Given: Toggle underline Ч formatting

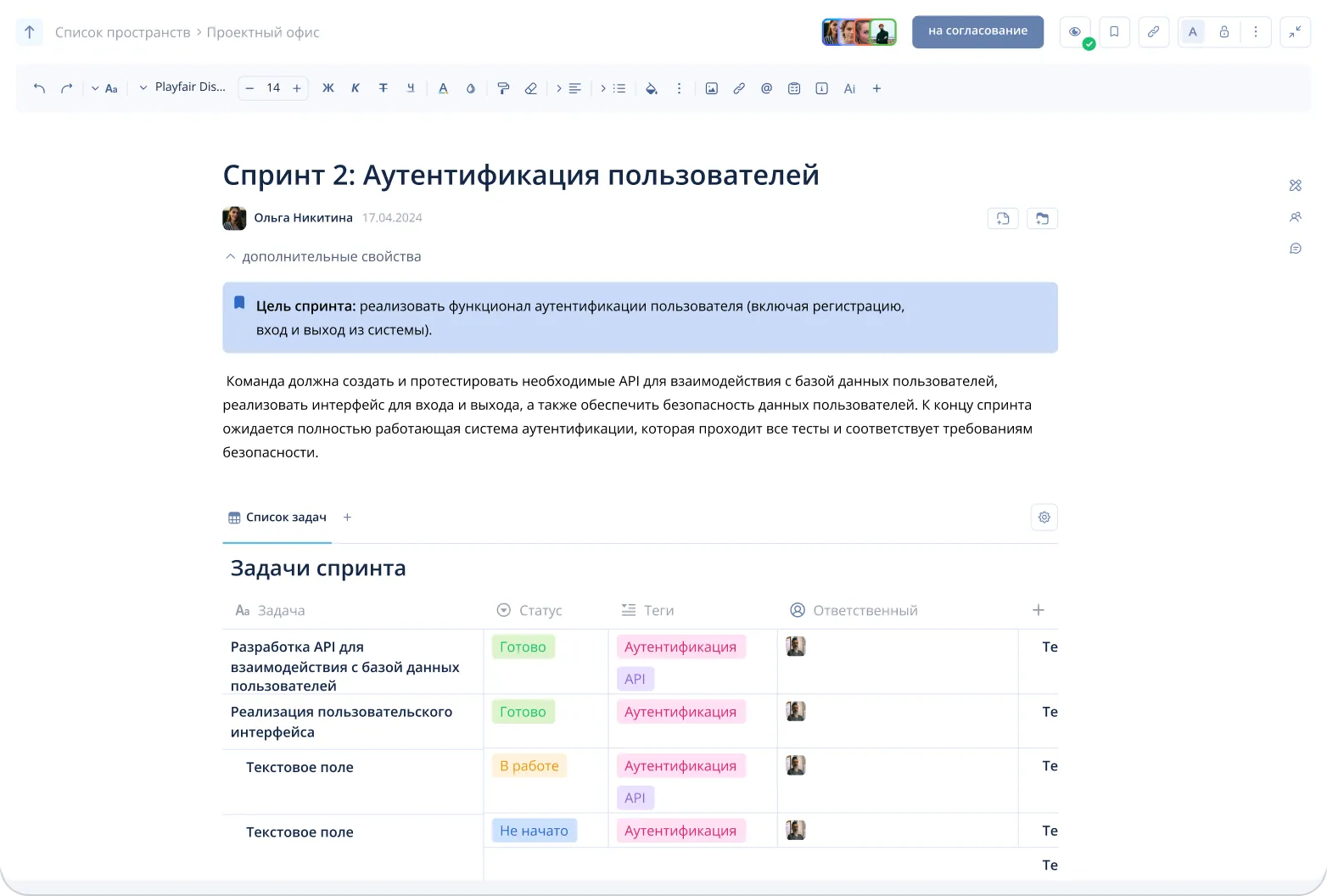Looking at the screenshot, I should 411,88.
